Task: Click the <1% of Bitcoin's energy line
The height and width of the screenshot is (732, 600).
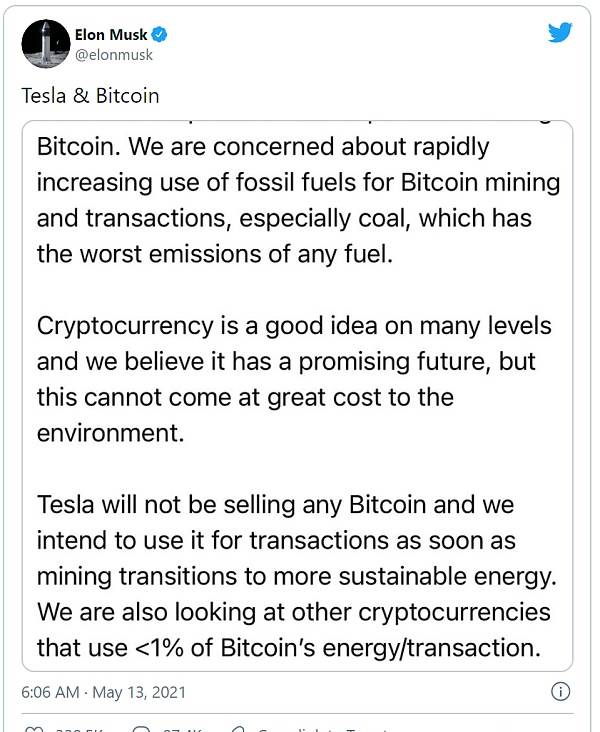Action: pyautogui.click(x=289, y=648)
